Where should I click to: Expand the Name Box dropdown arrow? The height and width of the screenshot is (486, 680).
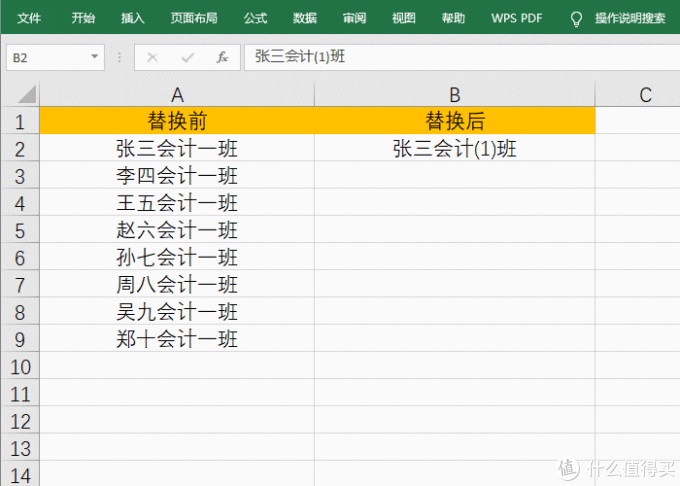(x=94, y=57)
